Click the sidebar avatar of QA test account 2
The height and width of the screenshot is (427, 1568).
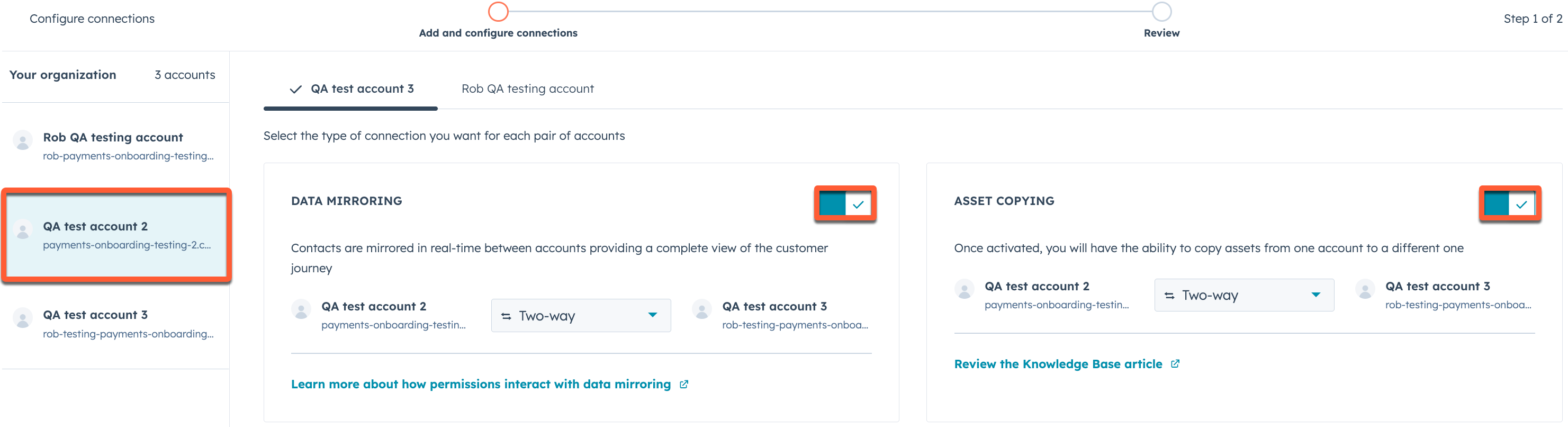point(23,229)
